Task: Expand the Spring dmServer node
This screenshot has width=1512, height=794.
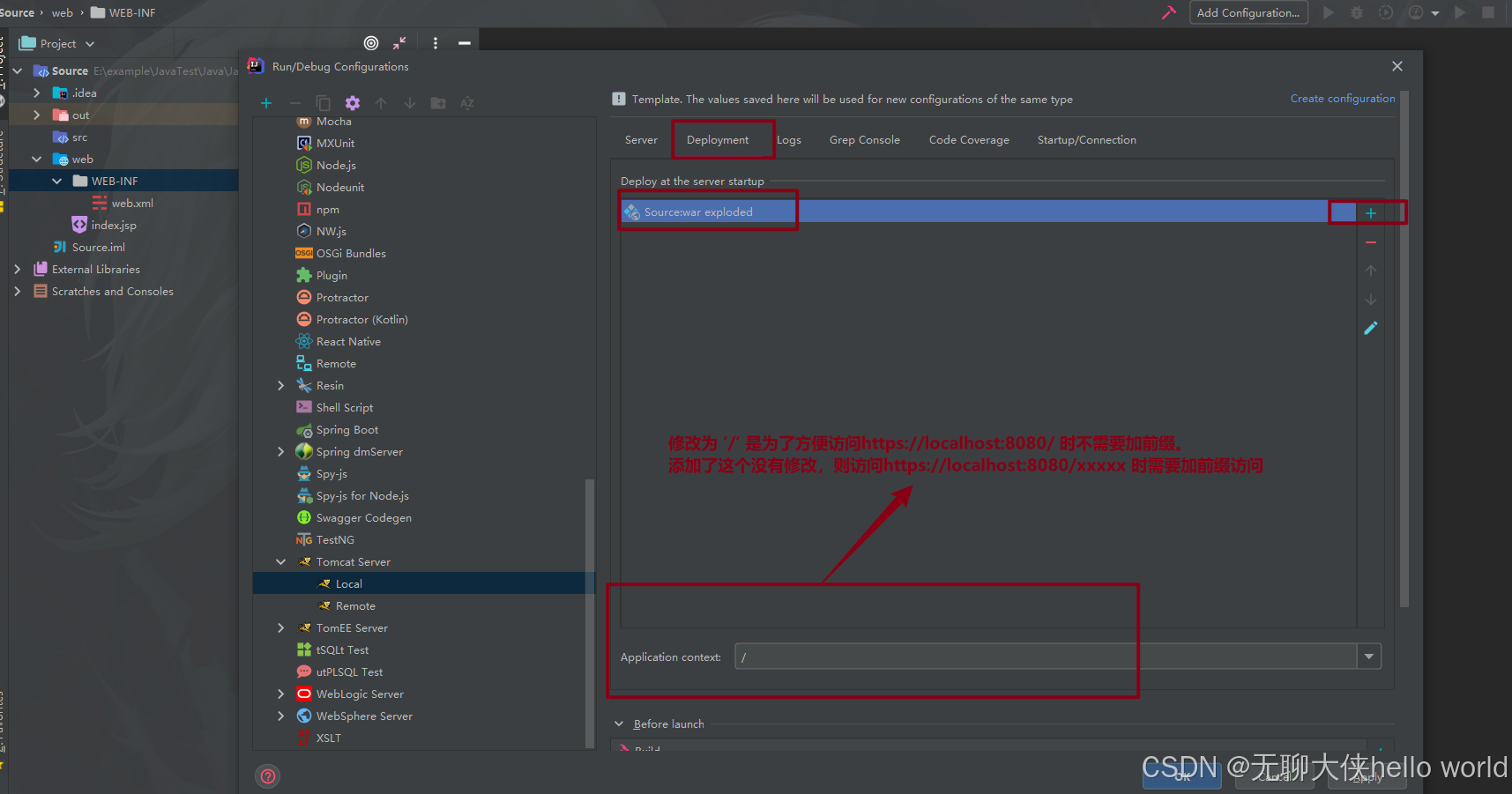Action: click(x=281, y=452)
